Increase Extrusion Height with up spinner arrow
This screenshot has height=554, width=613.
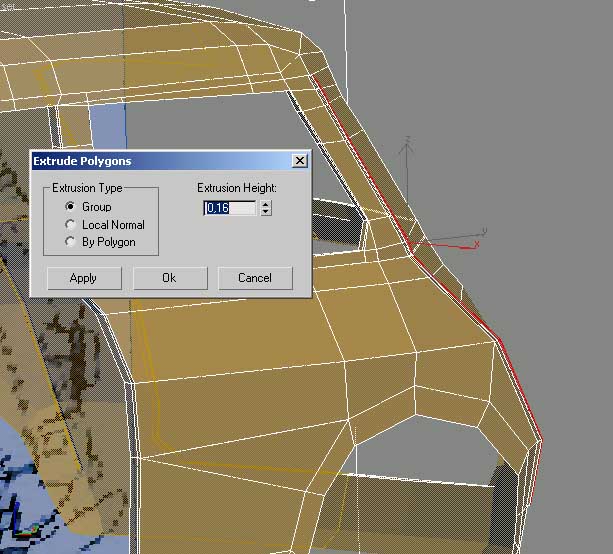tap(266, 204)
